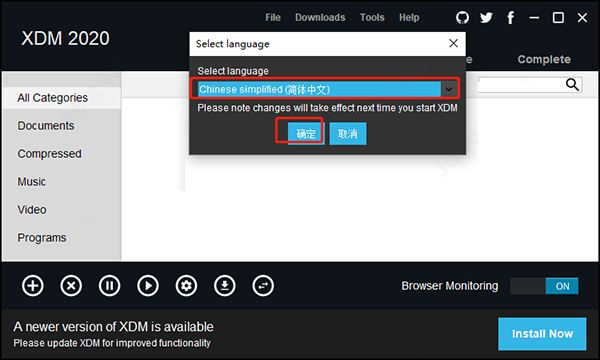This screenshot has height=360, width=600.
Task: Click the add new download plus icon
Action: (x=33, y=286)
